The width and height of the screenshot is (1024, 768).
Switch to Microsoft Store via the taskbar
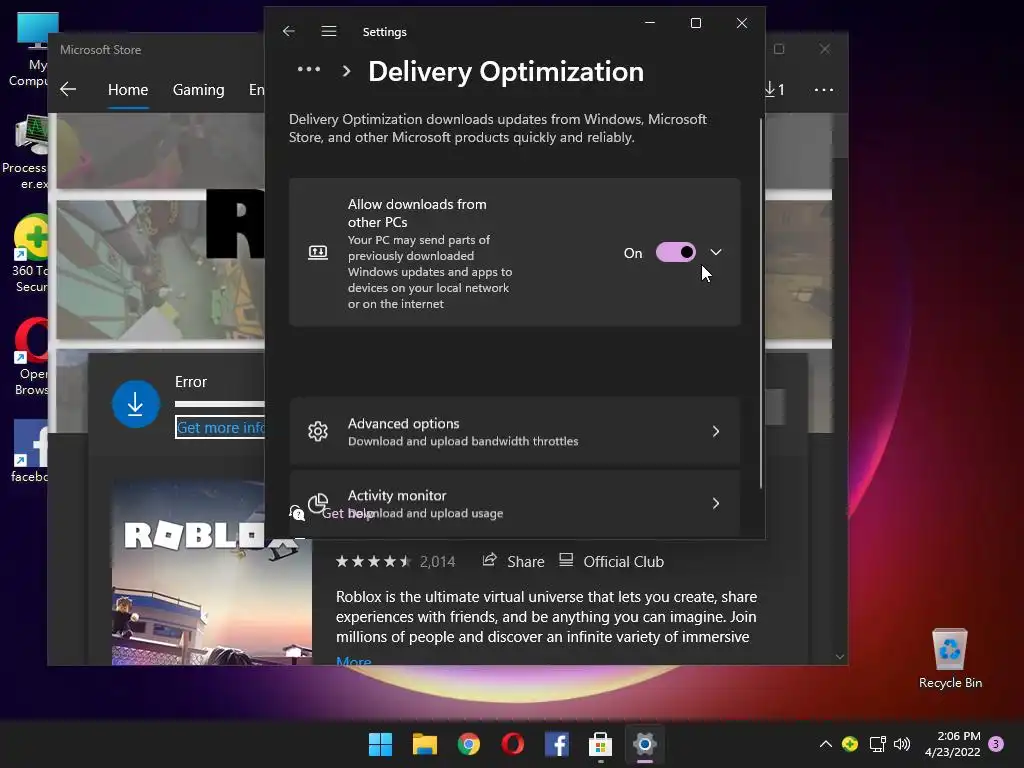click(x=600, y=744)
